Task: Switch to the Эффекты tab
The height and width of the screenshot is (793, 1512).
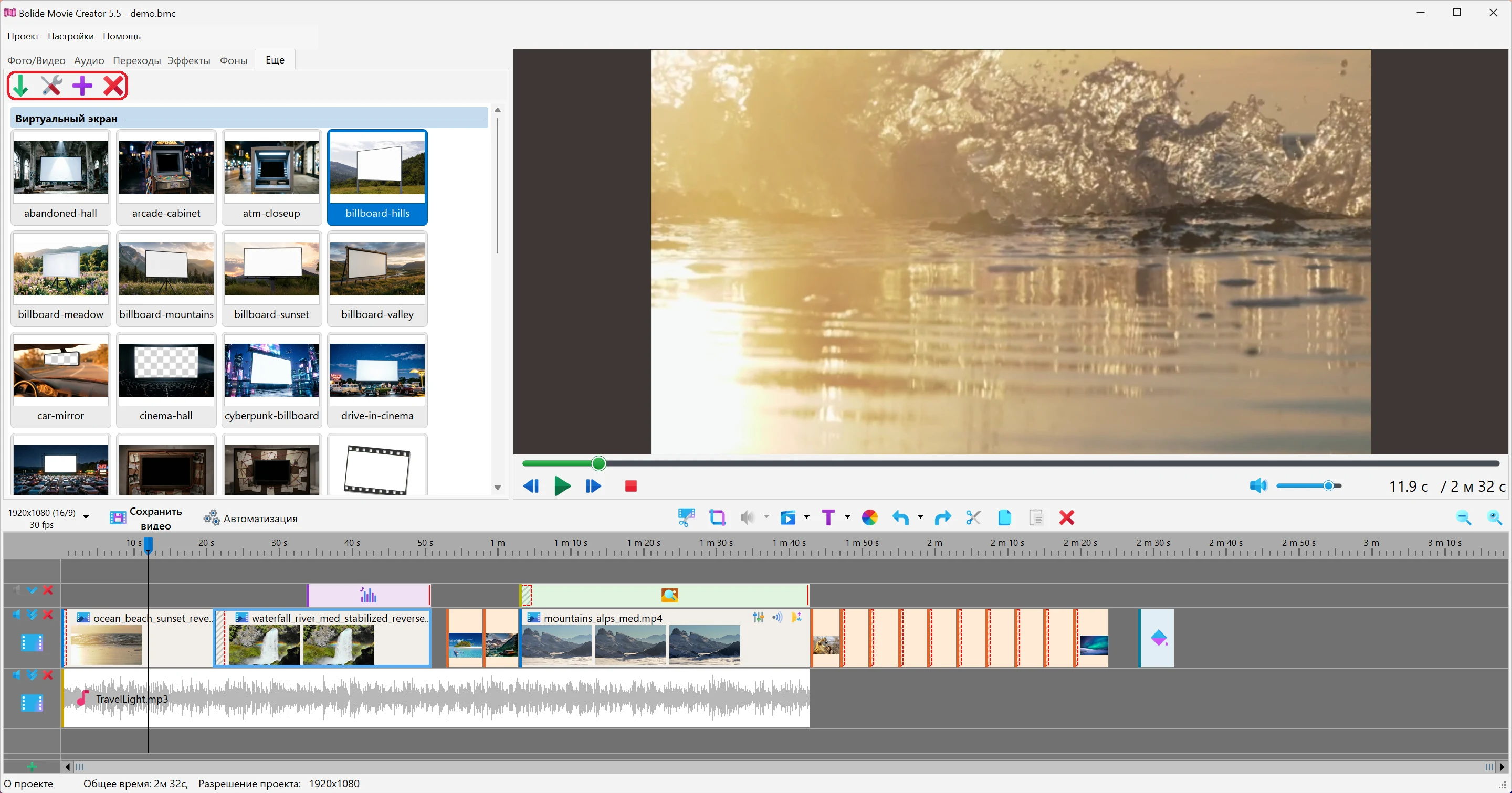Action: [188, 60]
